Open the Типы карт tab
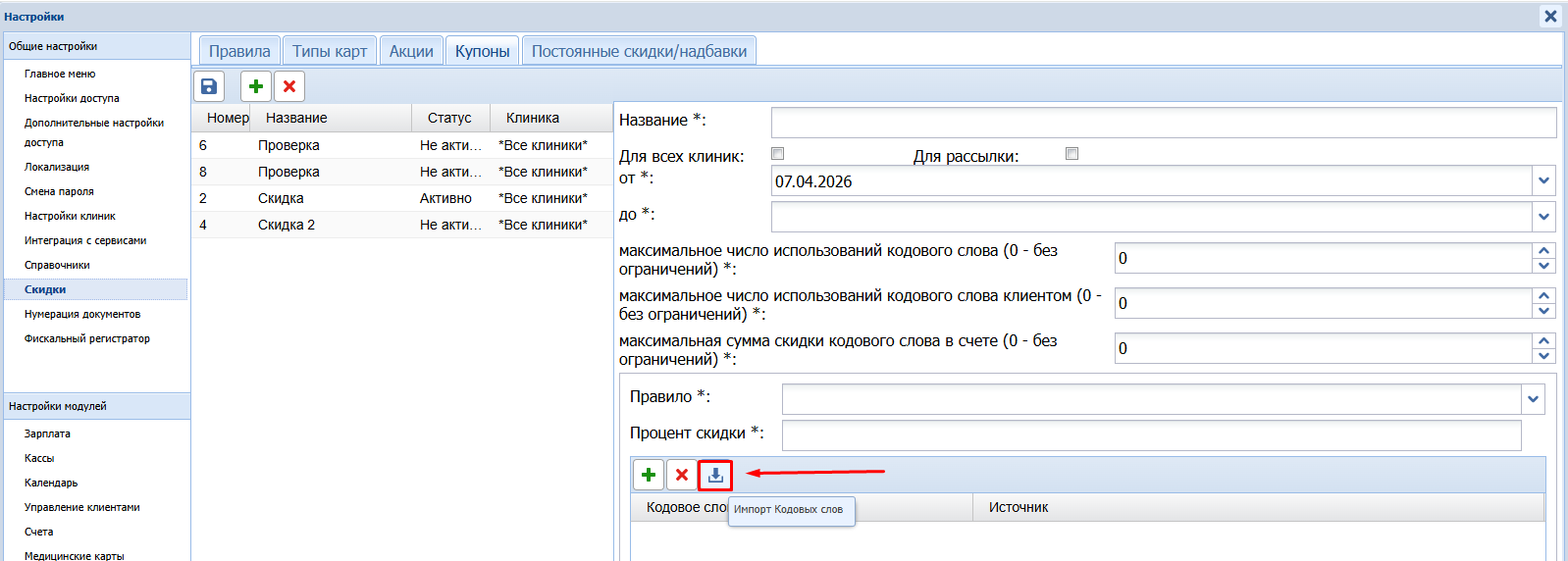1568x561 pixels. pos(330,51)
